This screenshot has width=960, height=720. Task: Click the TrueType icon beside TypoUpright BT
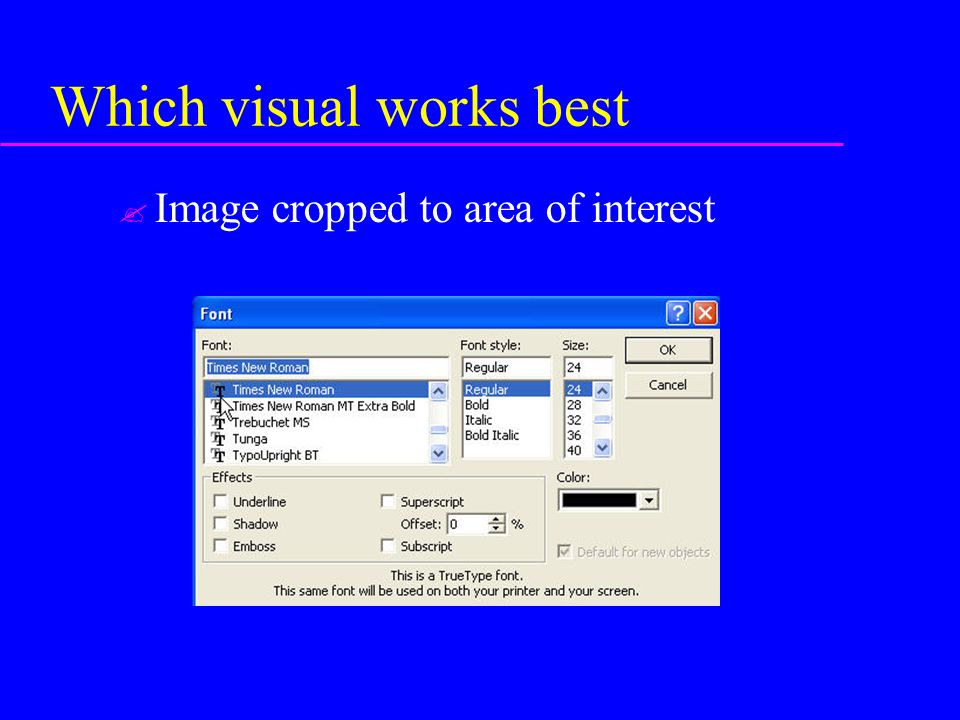[x=219, y=456]
